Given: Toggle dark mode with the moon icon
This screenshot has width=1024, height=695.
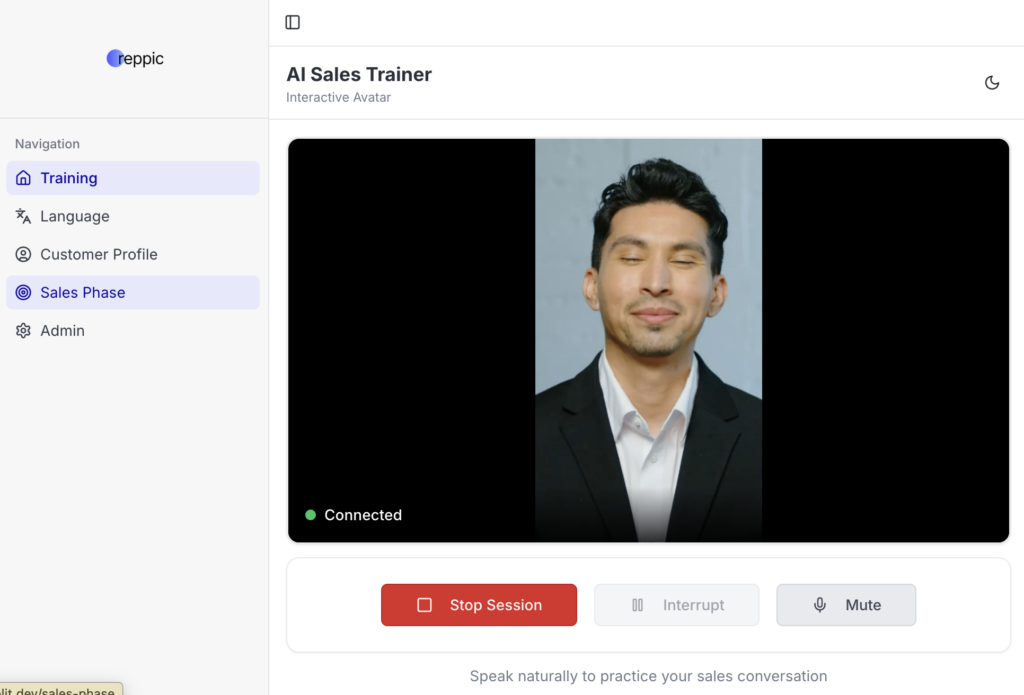Looking at the screenshot, I should (x=992, y=83).
